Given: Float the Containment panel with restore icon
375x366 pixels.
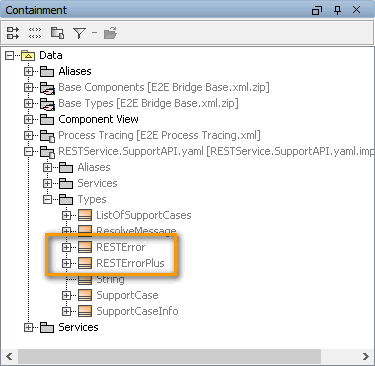Looking at the screenshot, I should [x=317, y=10].
